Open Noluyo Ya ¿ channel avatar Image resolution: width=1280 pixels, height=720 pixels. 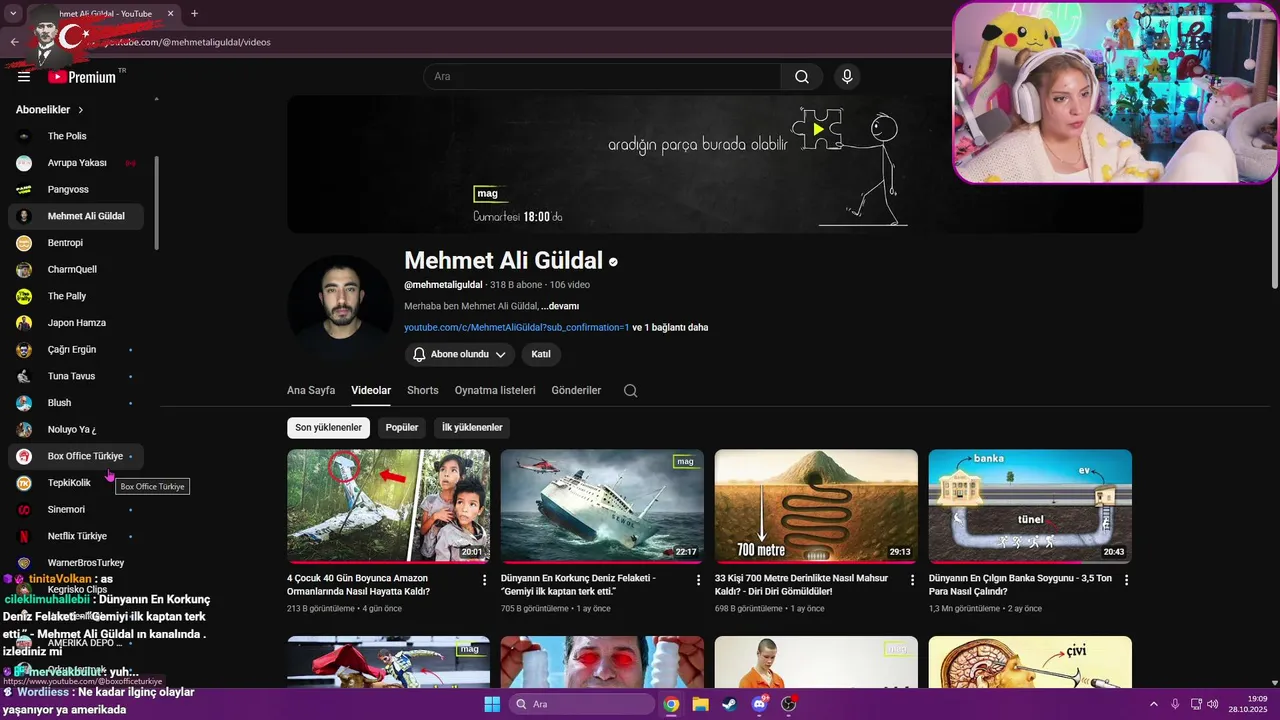point(24,429)
